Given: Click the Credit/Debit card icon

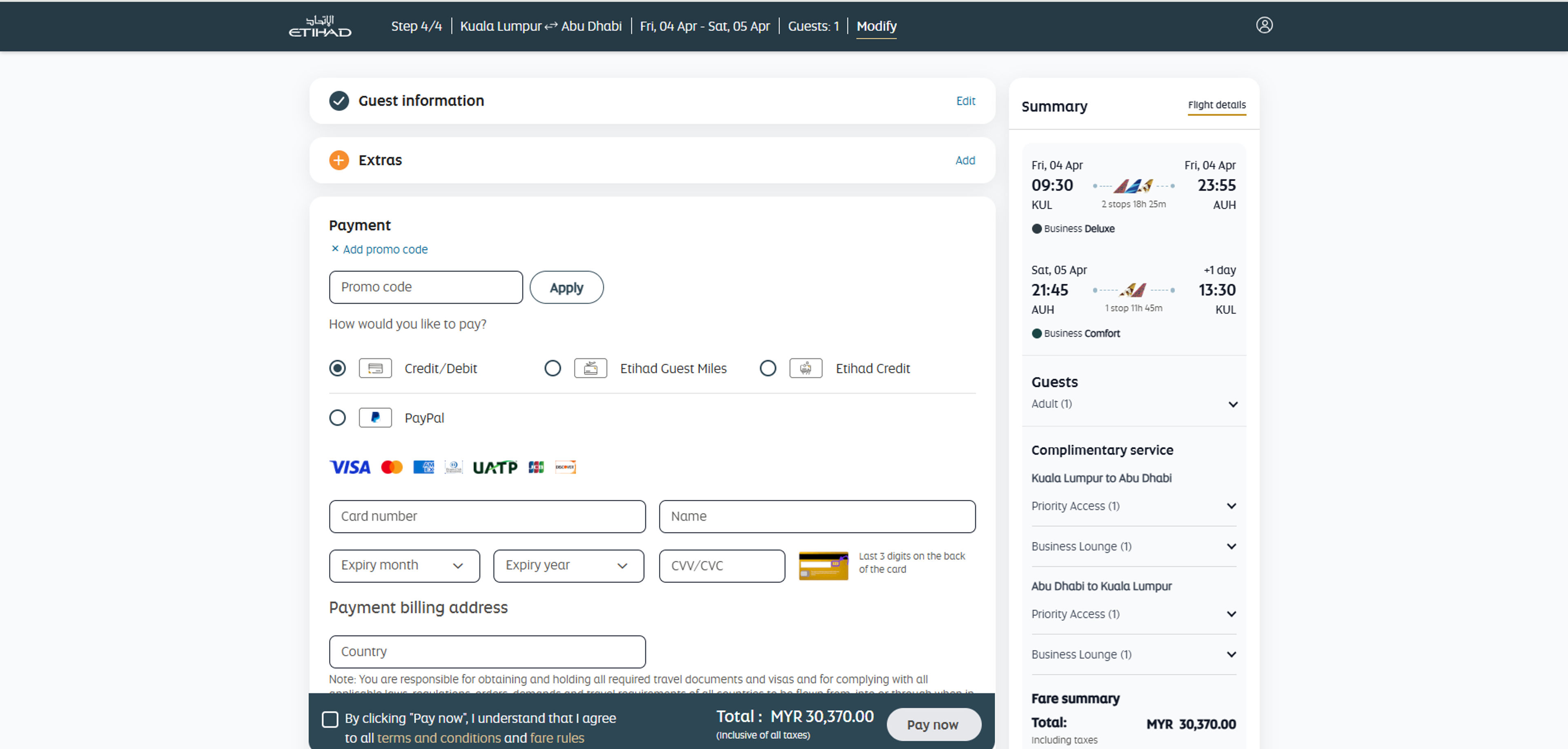Looking at the screenshot, I should 375,368.
